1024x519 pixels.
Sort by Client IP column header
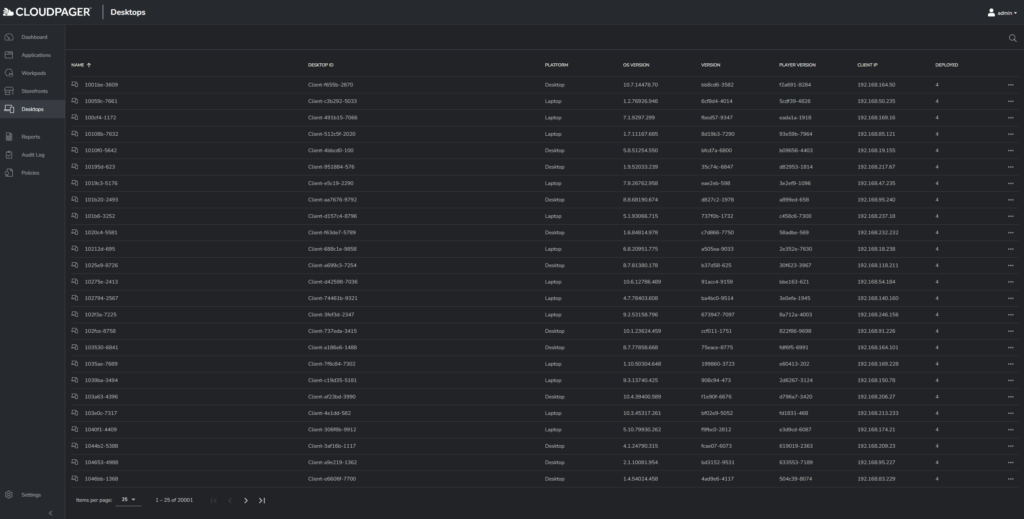tap(867, 65)
